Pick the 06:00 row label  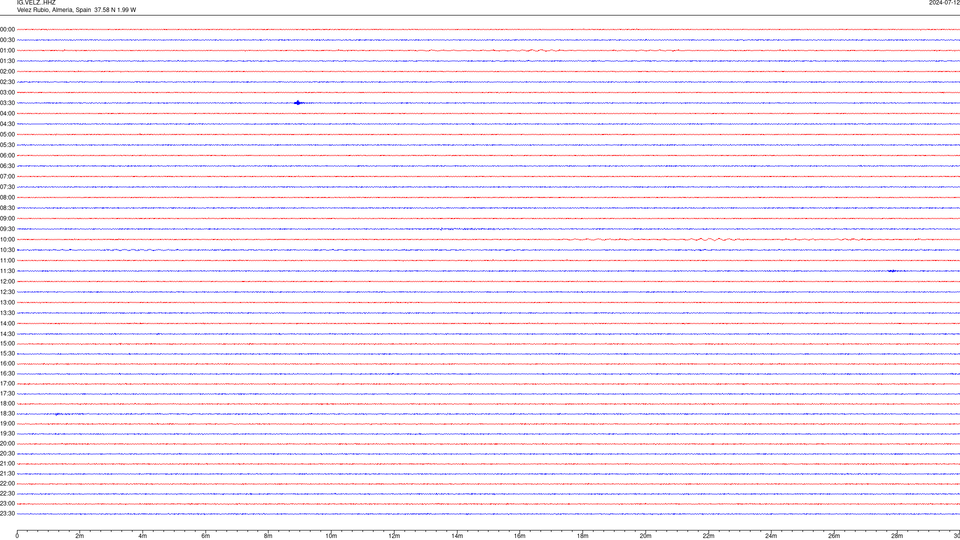click(7, 156)
